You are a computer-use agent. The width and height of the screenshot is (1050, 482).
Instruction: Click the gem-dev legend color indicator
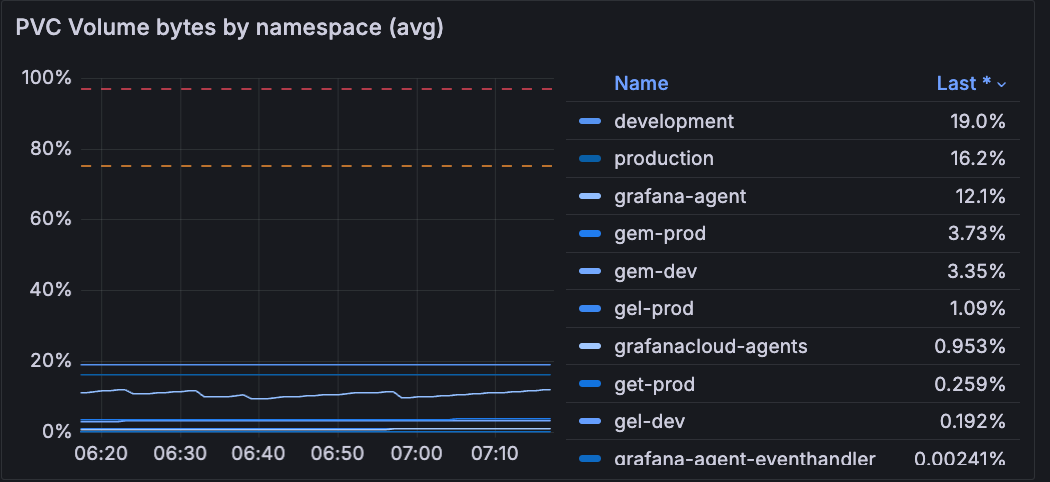click(x=590, y=272)
